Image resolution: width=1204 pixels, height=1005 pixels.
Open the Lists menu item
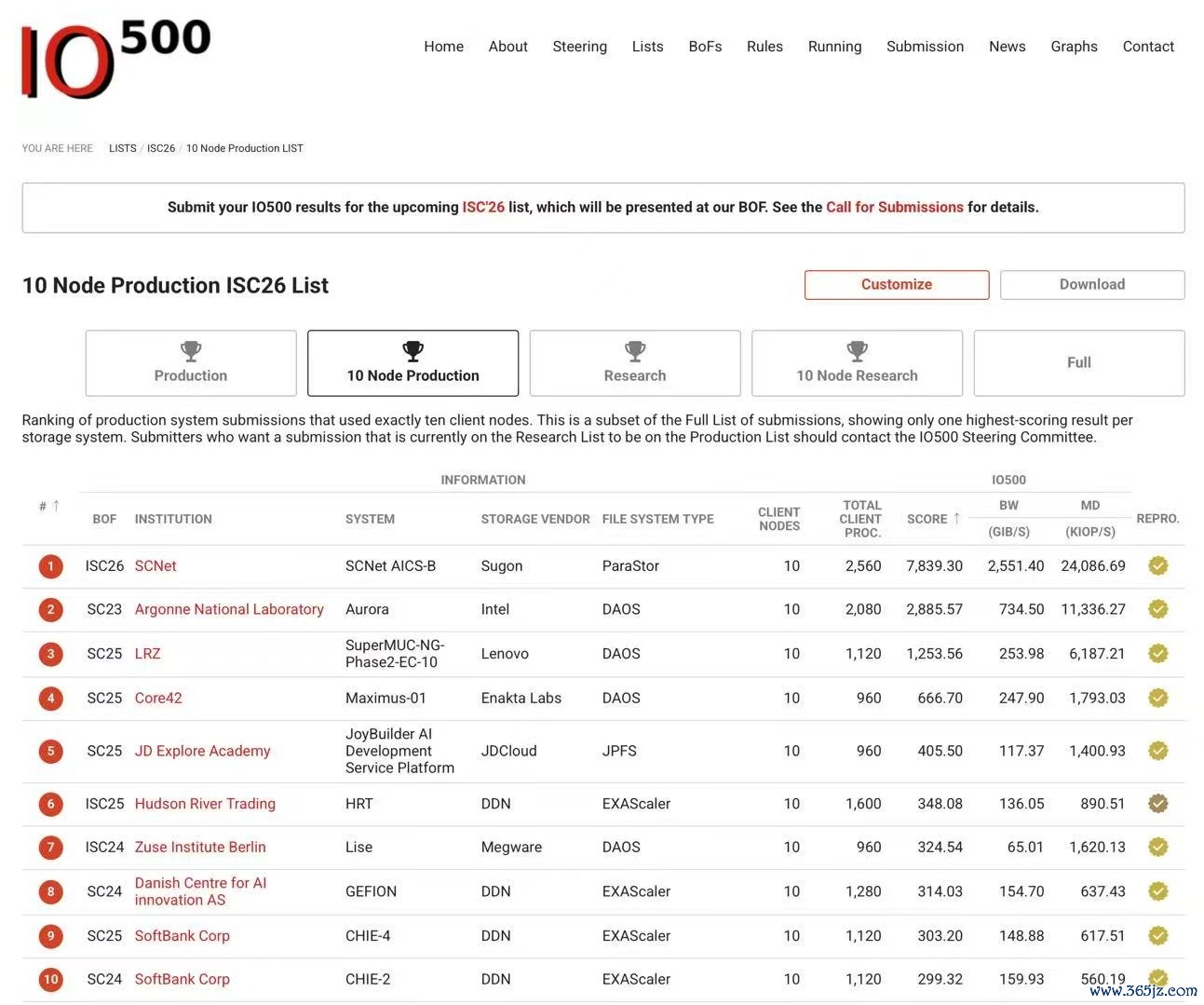[647, 47]
